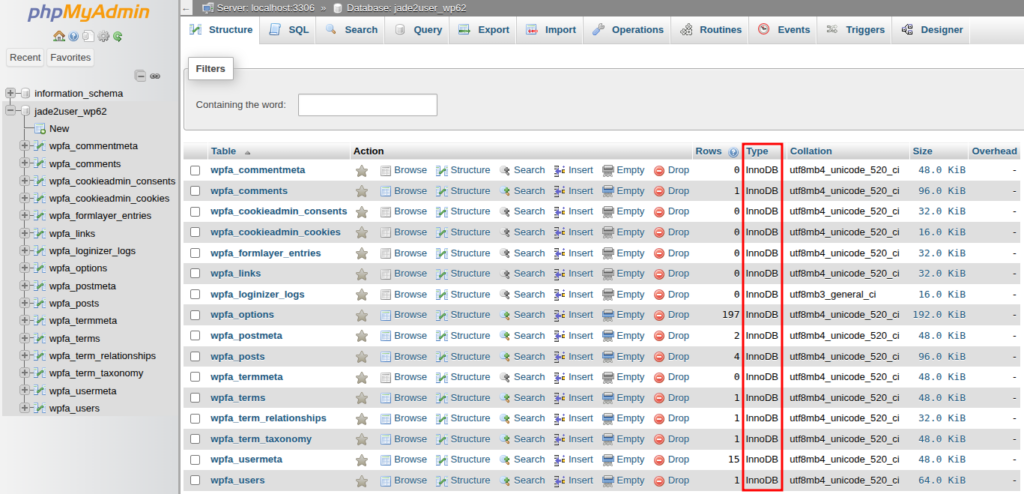Expand wpfa_comments in the tree
Viewport: 1024px width, 494px height.
[x=25, y=163]
